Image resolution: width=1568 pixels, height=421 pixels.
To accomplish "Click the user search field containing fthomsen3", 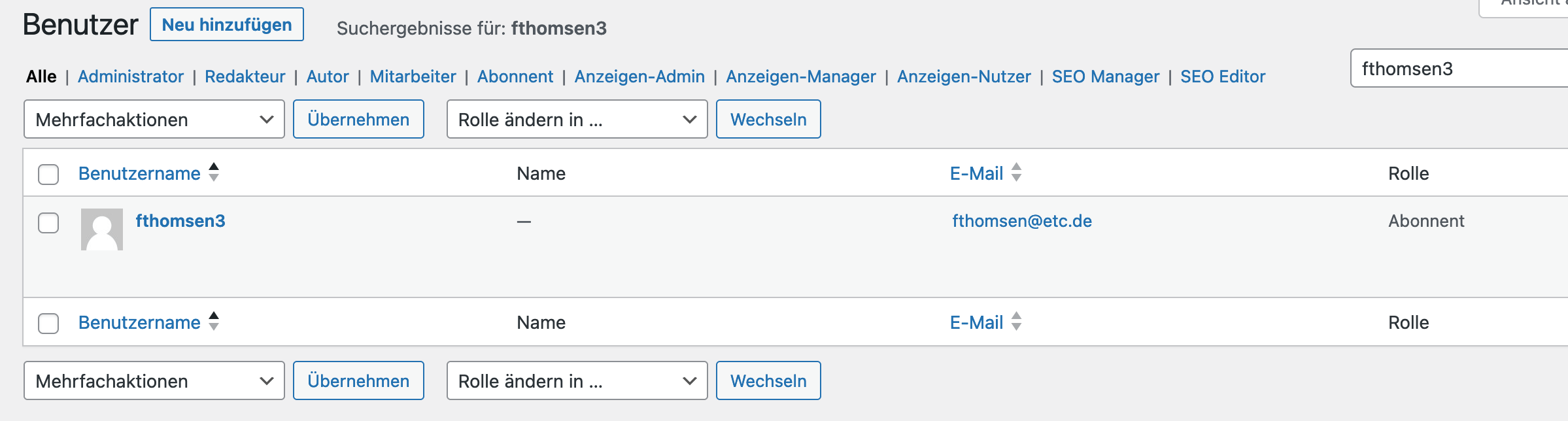I will 1459,68.
